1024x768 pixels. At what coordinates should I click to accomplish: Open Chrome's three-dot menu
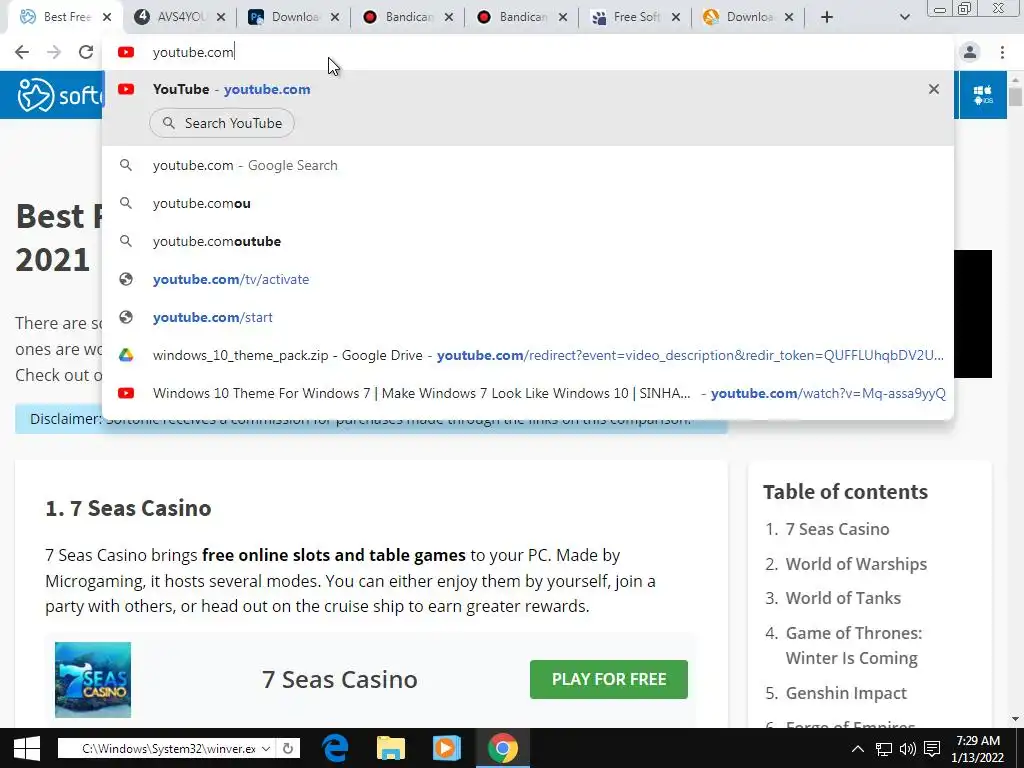pos(1002,52)
